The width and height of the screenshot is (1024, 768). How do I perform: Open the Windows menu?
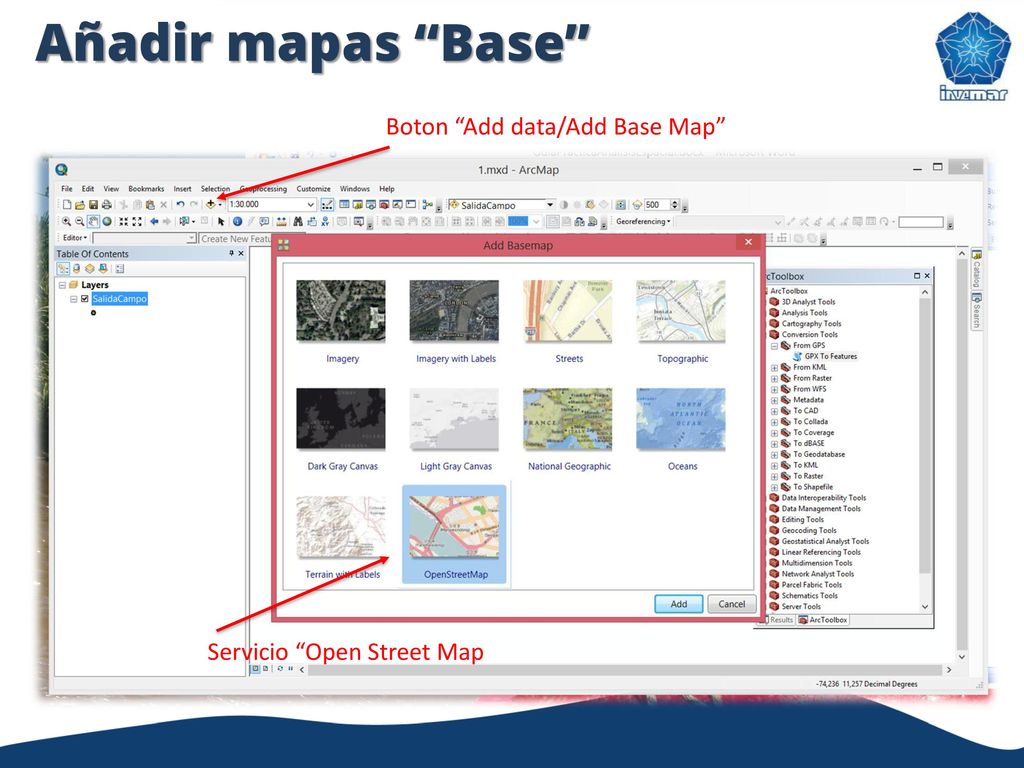pyautogui.click(x=355, y=189)
